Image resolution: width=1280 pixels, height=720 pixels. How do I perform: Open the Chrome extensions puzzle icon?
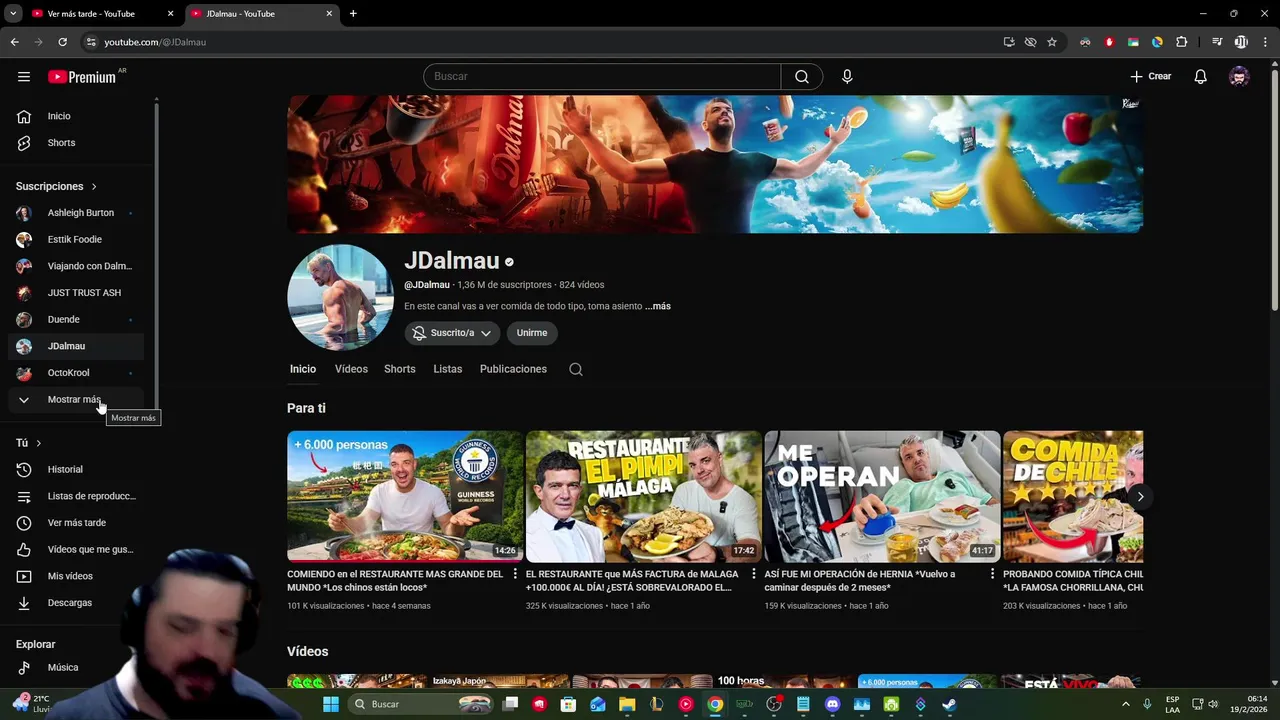pyautogui.click(x=1182, y=42)
